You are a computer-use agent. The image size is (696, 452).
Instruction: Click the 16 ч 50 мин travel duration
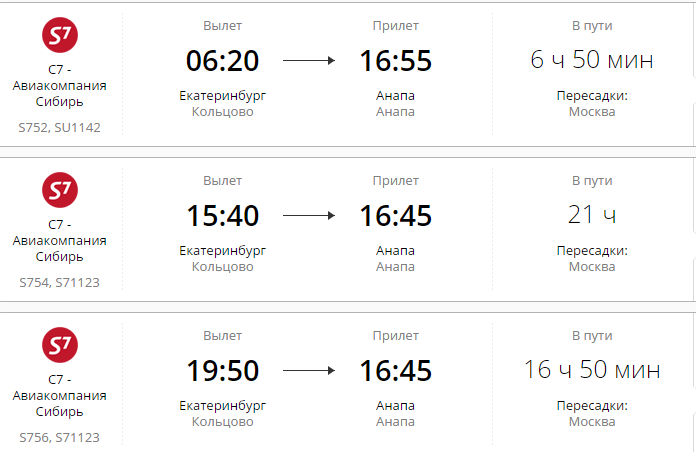coord(592,370)
